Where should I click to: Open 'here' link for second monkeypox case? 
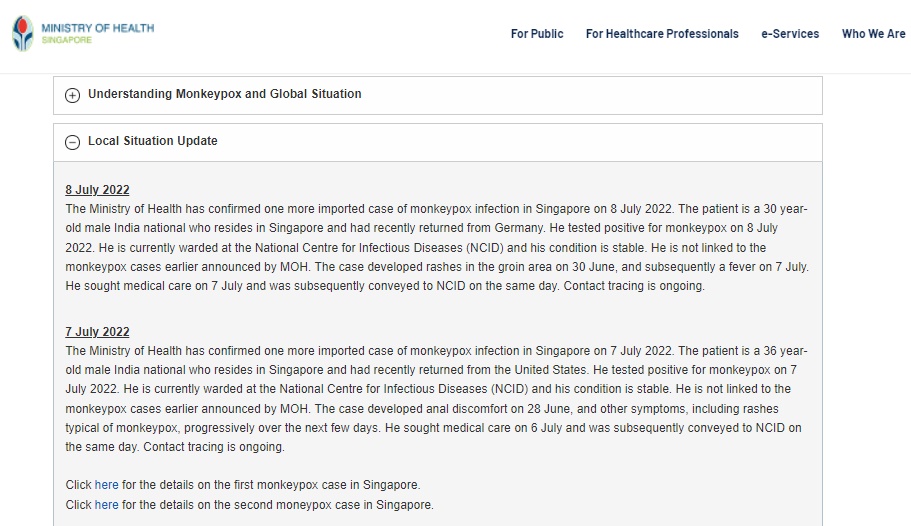point(106,505)
